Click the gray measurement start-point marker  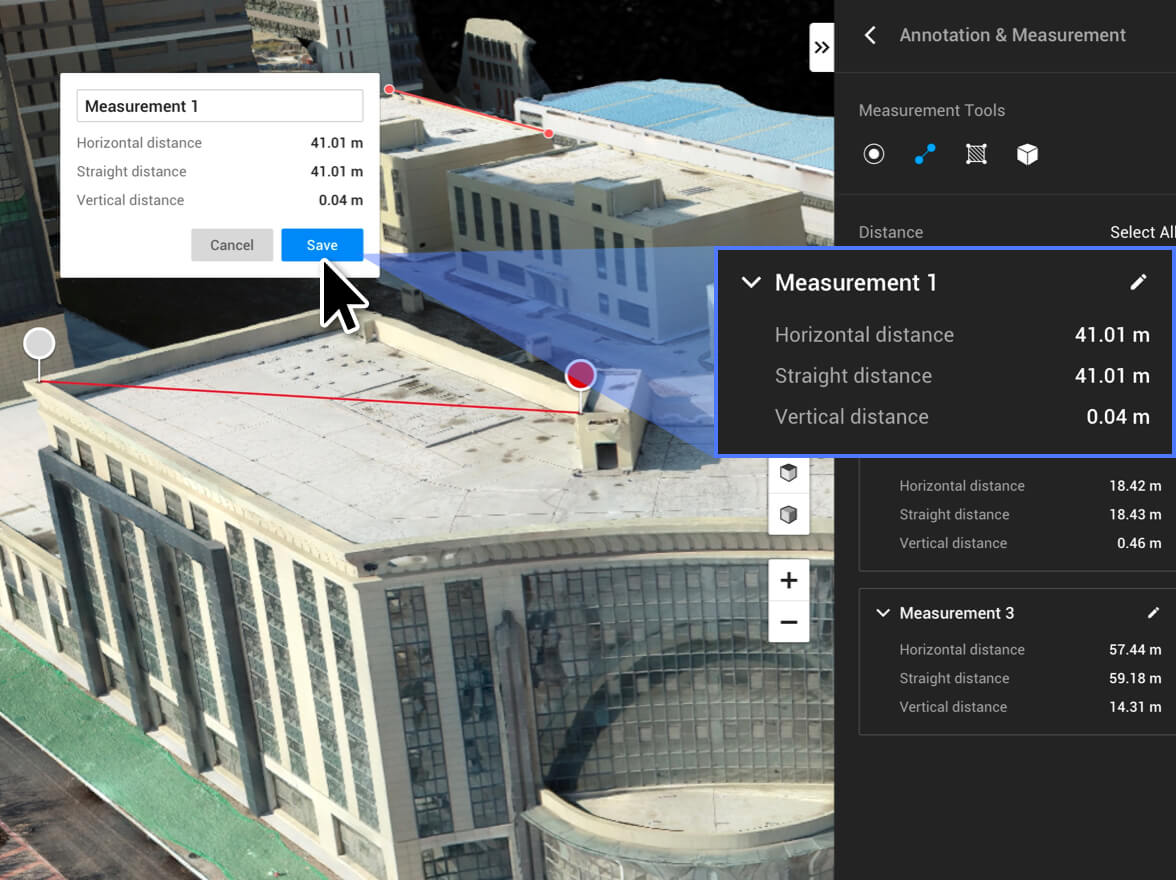pos(39,344)
